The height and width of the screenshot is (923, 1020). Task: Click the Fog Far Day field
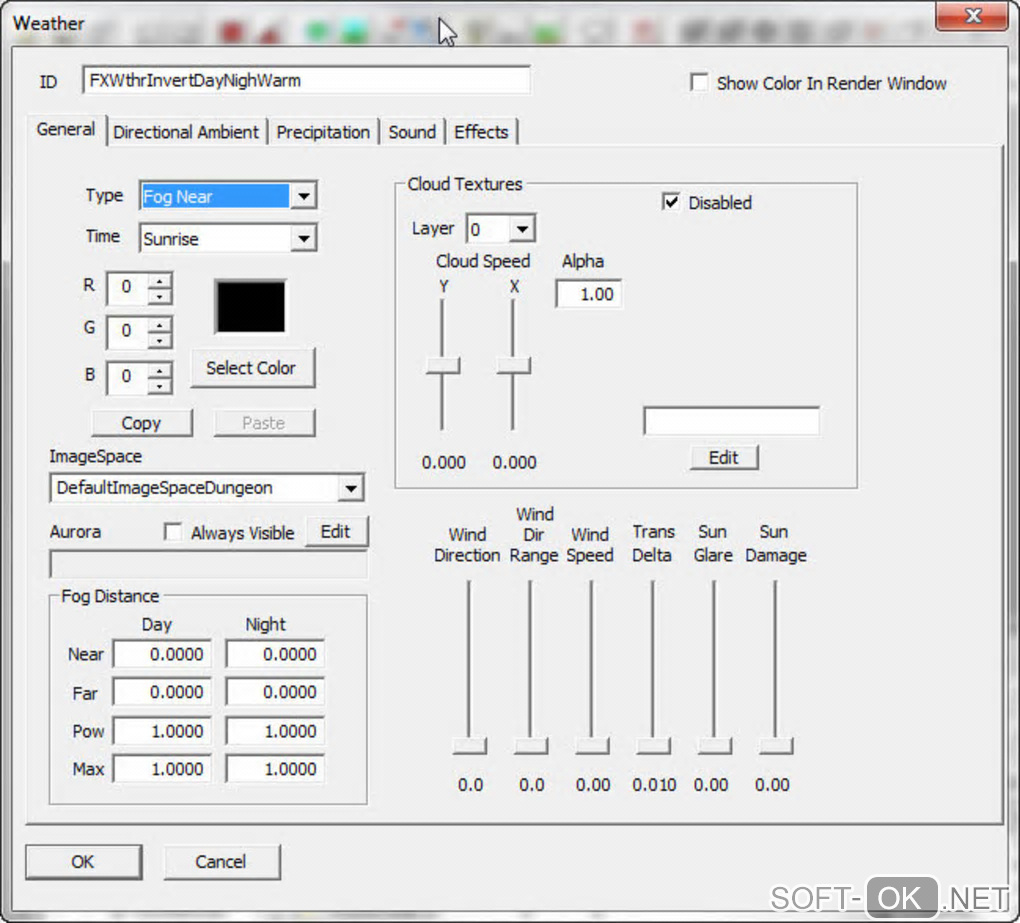tap(162, 691)
